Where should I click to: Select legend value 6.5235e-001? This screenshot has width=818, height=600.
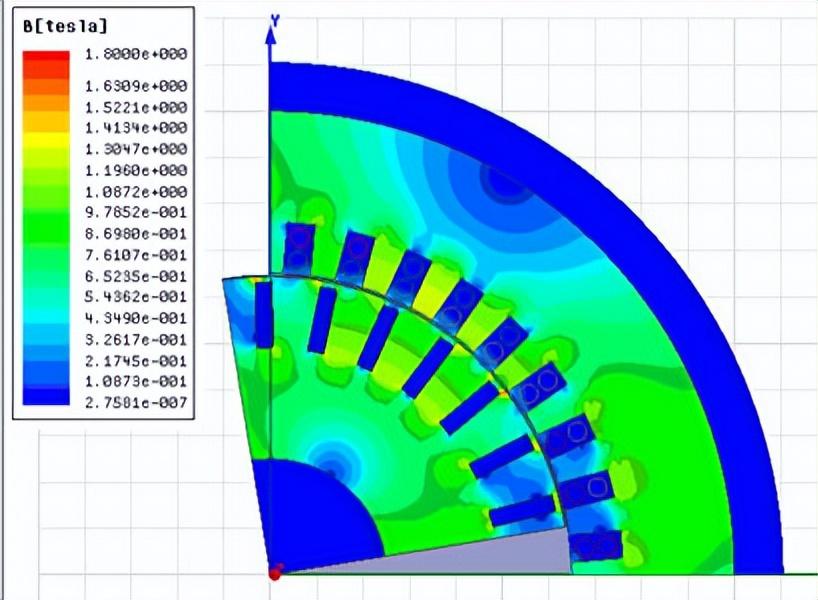click(x=136, y=276)
